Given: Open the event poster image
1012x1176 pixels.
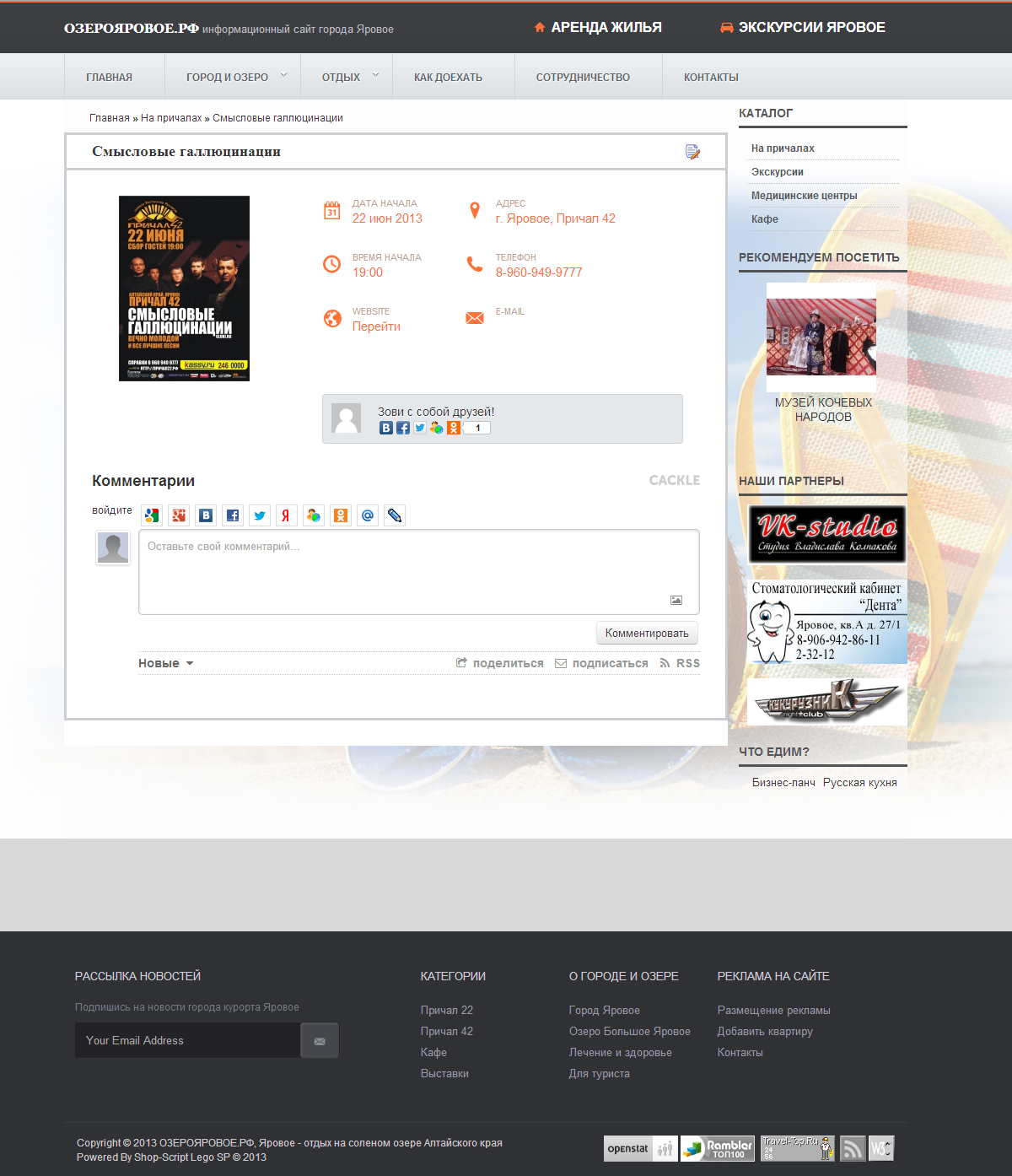Looking at the screenshot, I should (184, 289).
